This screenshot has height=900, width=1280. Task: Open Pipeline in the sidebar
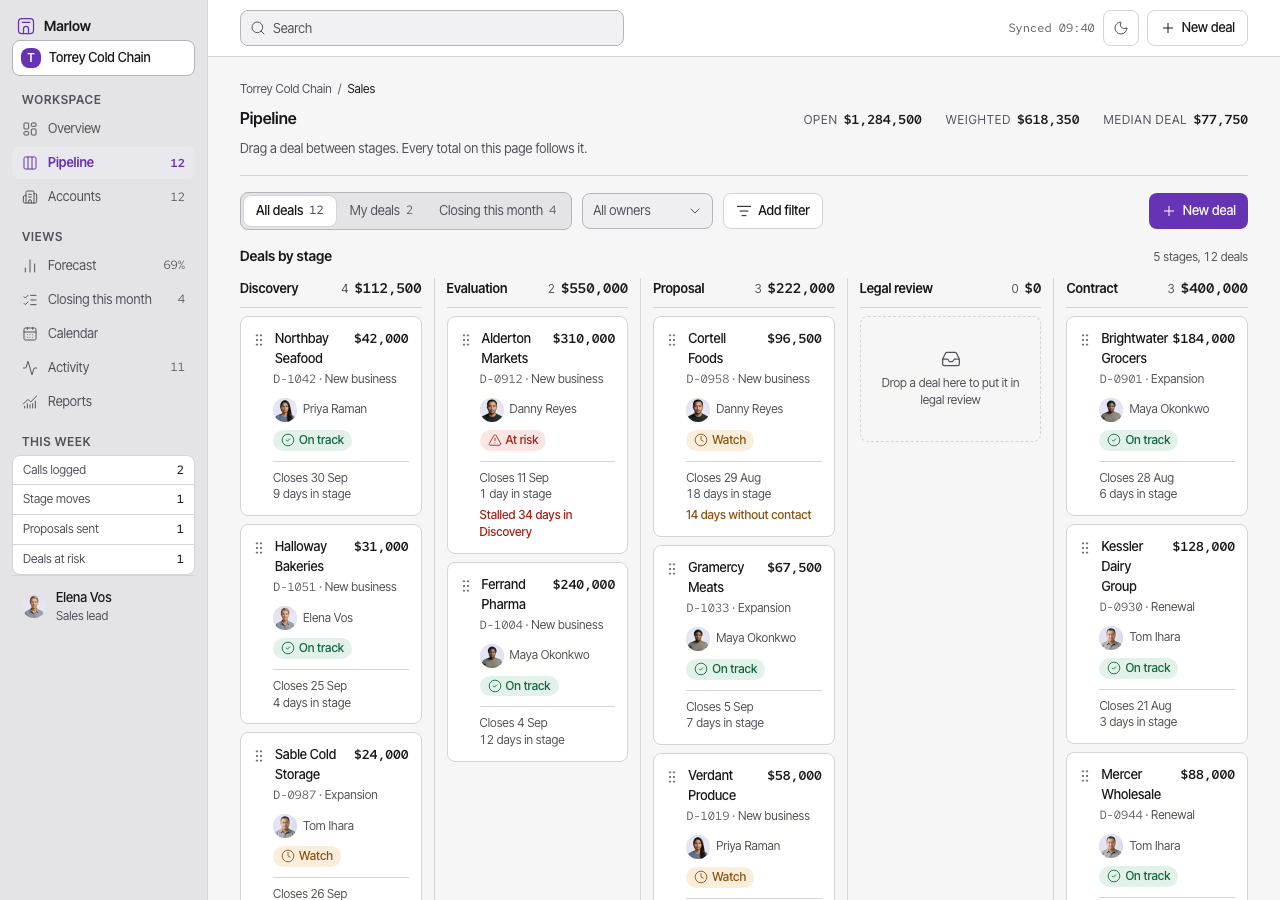click(x=103, y=163)
